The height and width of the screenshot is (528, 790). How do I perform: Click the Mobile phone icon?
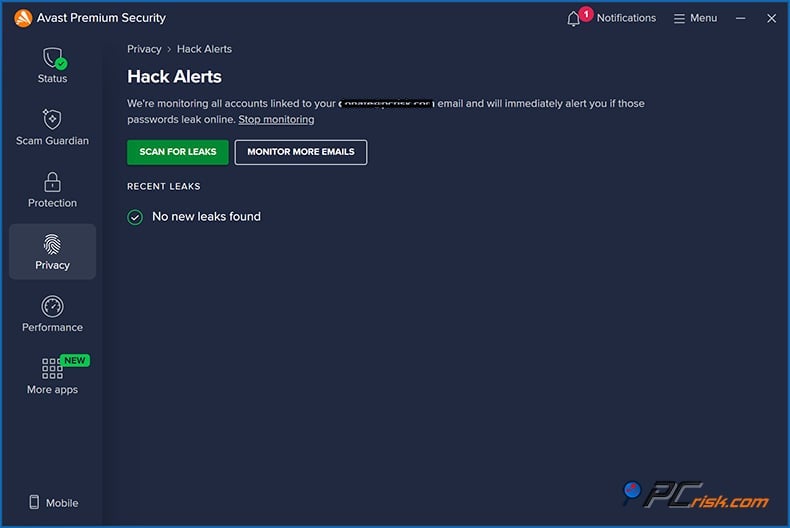[x=33, y=503]
